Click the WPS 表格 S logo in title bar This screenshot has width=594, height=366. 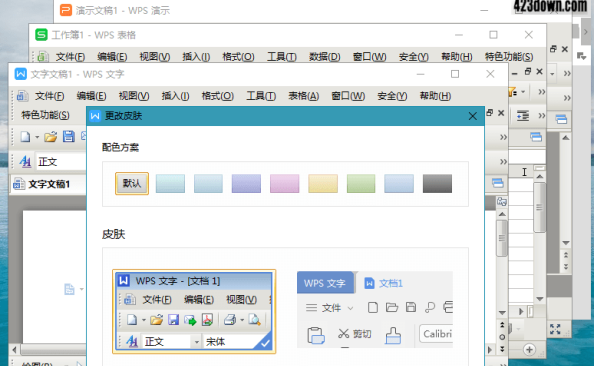(41, 35)
